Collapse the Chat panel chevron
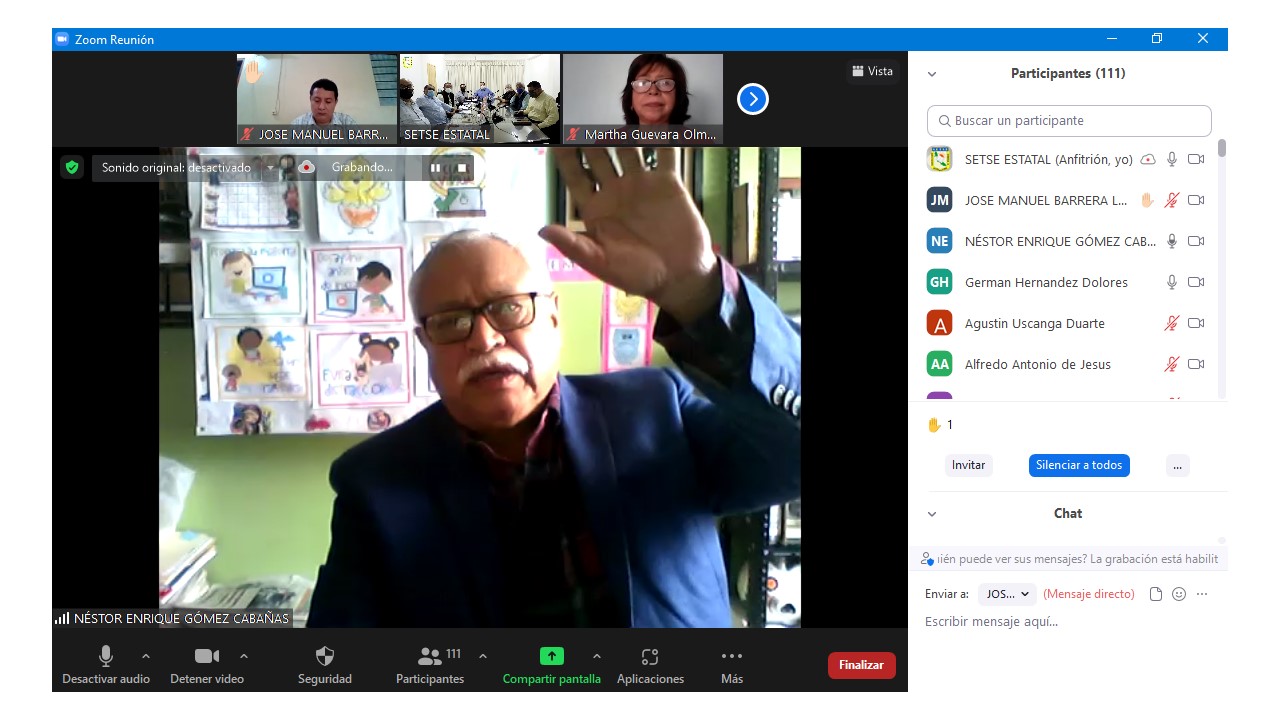Screen dimensions: 1280x720 tap(932, 514)
